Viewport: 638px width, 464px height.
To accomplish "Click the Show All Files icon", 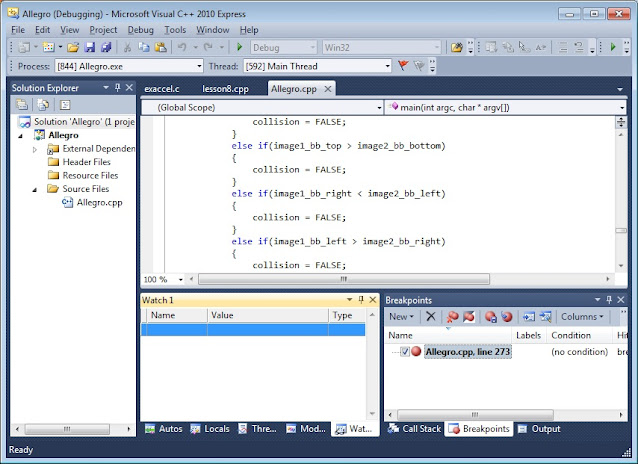I will pos(43,105).
